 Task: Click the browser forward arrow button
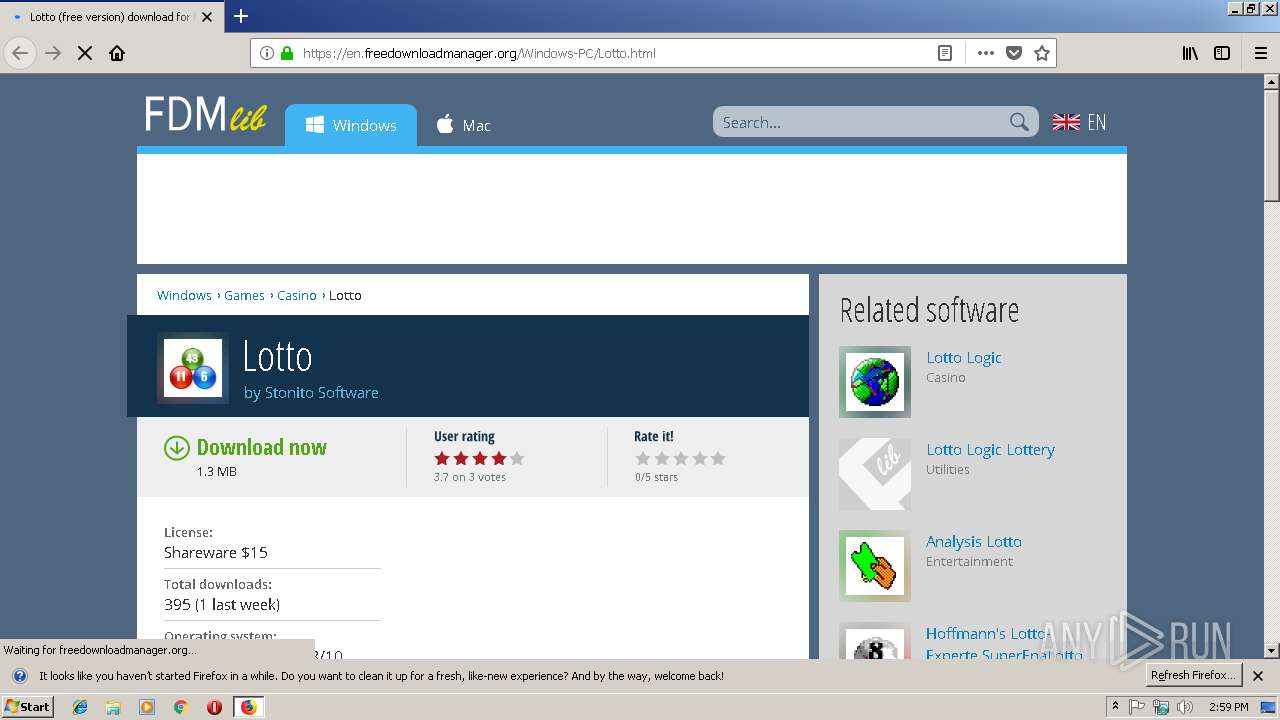(53, 53)
